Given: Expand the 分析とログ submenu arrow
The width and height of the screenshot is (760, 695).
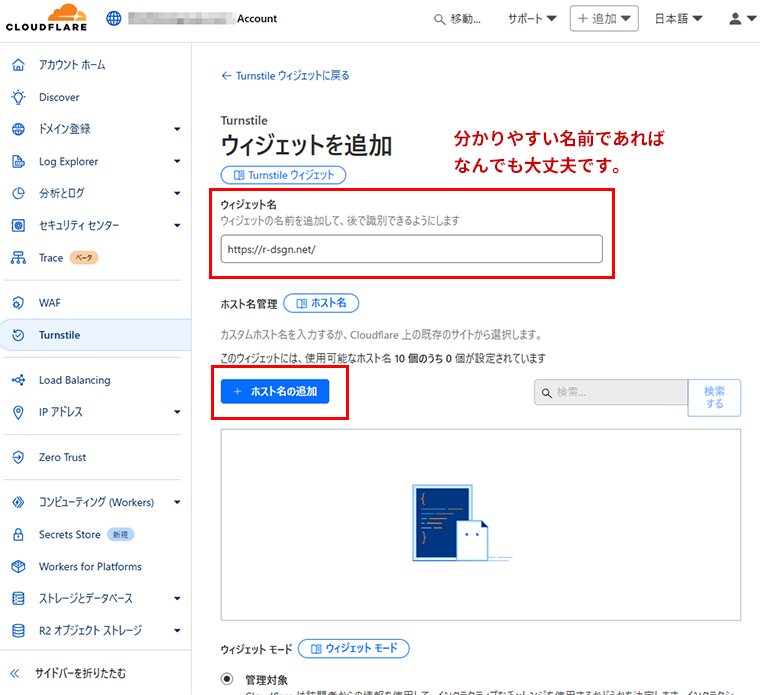Looking at the screenshot, I should [177, 193].
